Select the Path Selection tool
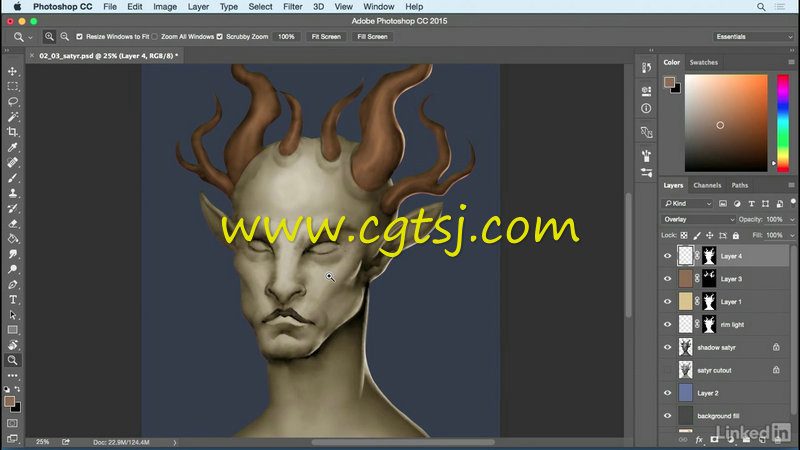The image size is (800, 450). pyautogui.click(x=13, y=315)
